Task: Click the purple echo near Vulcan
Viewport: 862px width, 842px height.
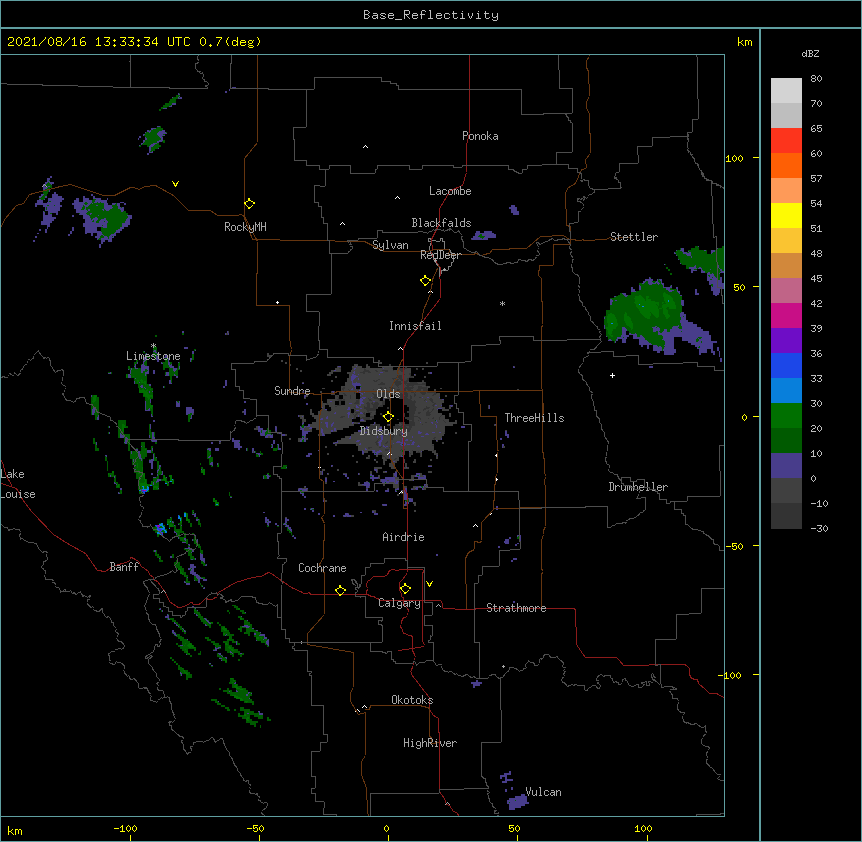Action: pos(517,801)
